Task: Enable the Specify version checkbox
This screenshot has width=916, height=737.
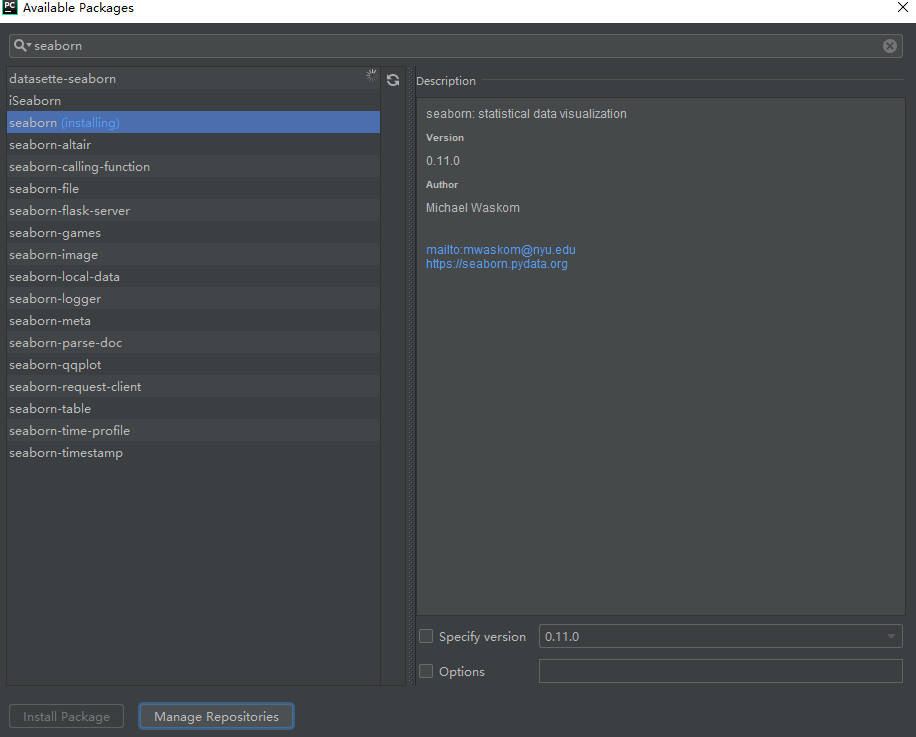Action: pos(426,636)
